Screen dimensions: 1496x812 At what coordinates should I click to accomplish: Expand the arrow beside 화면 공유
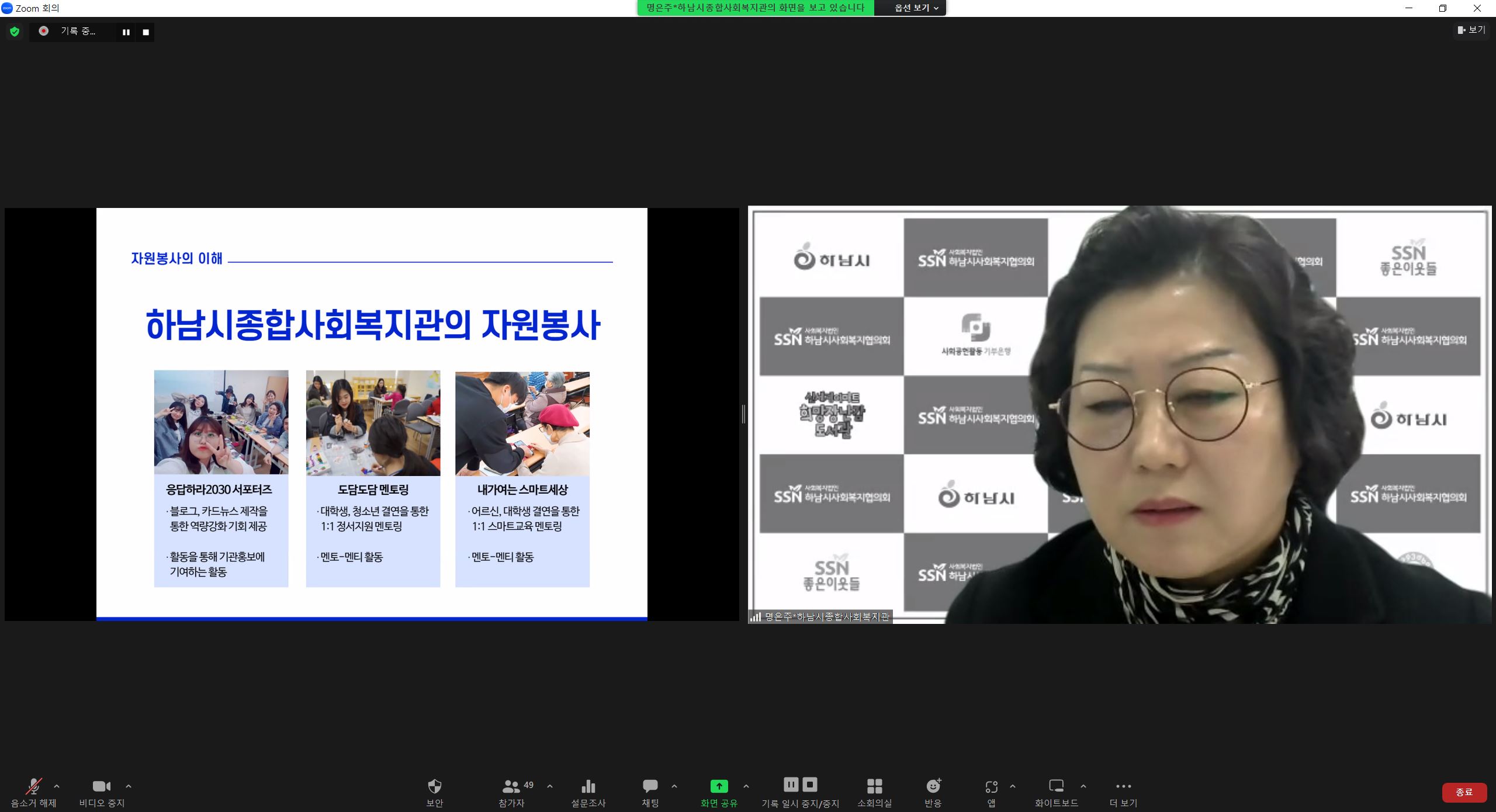pos(746,786)
